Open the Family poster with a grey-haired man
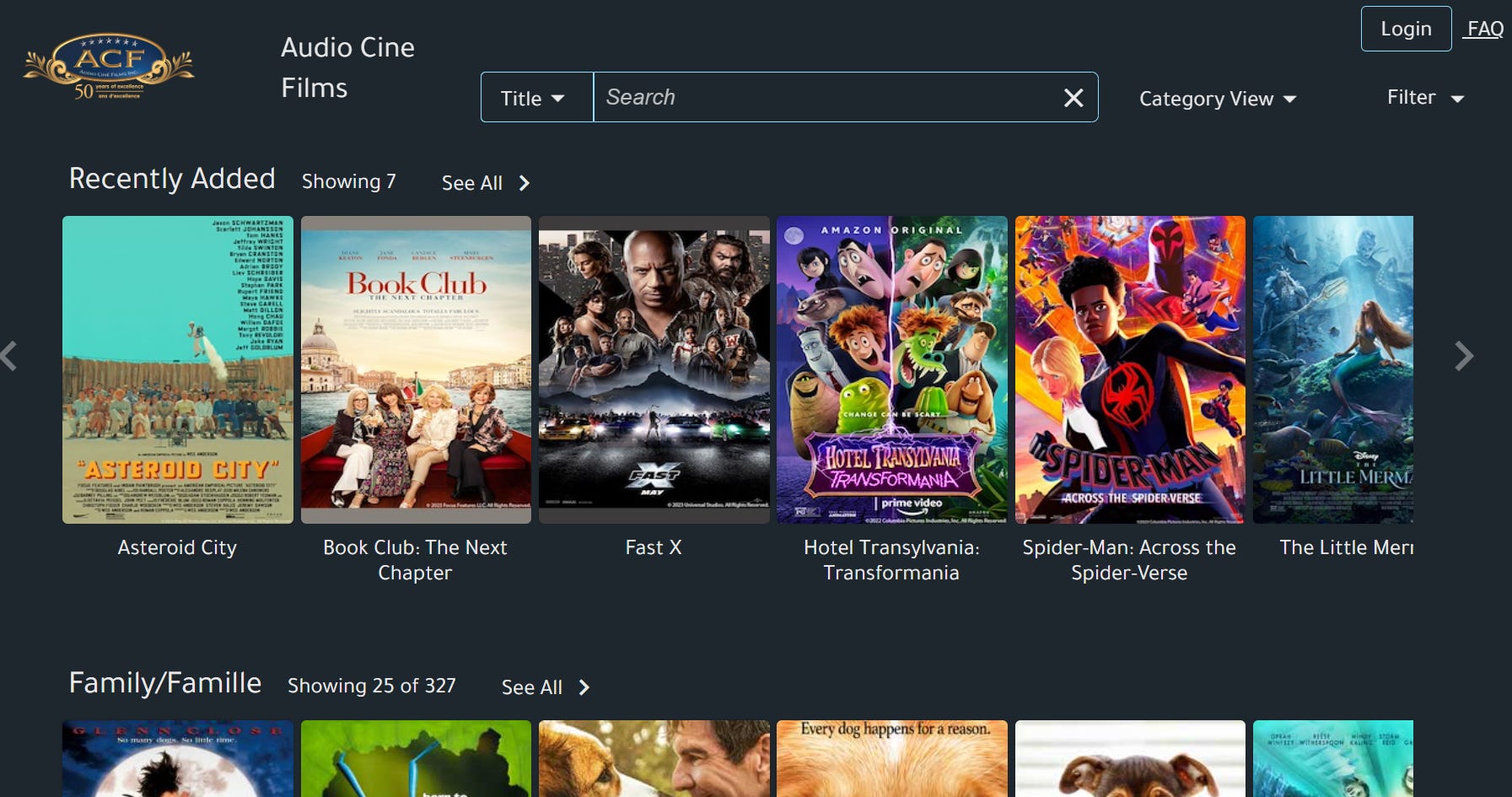Viewport: 1512px width, 797px height. tap(654, 758)
